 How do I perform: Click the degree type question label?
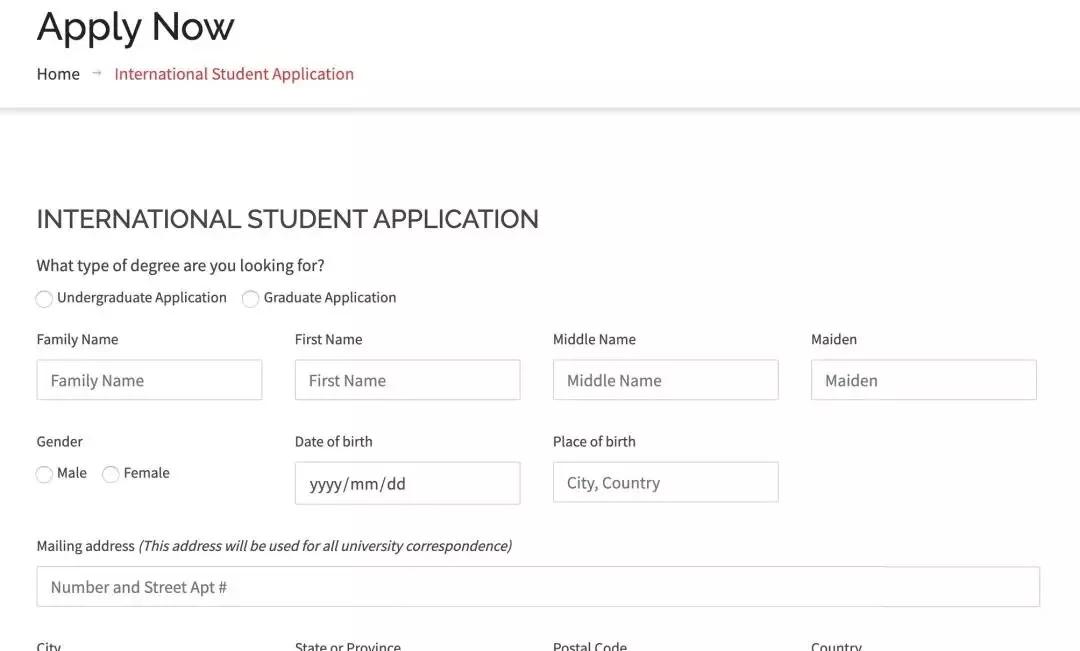179,265
